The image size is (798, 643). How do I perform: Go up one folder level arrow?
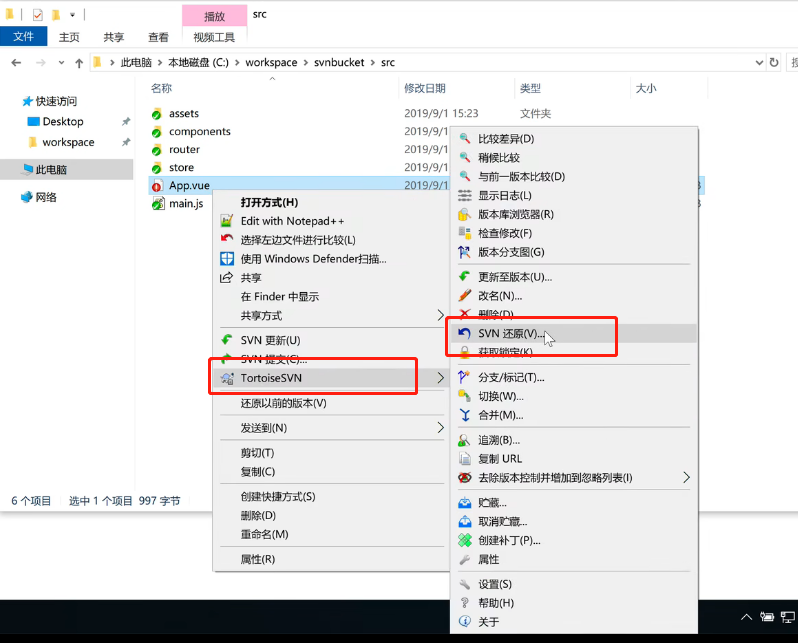79,63
